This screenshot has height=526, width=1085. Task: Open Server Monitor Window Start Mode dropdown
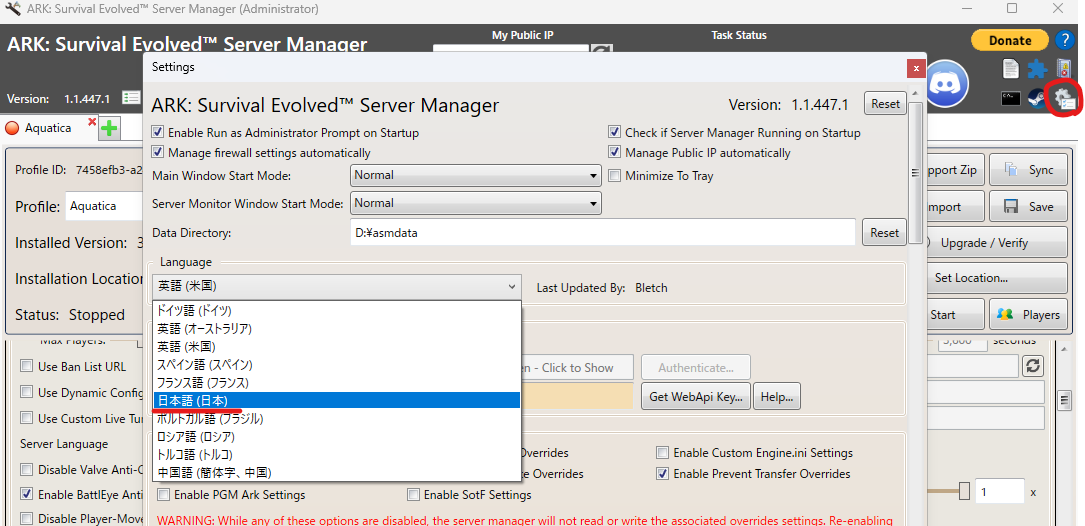tap(475, 204)
